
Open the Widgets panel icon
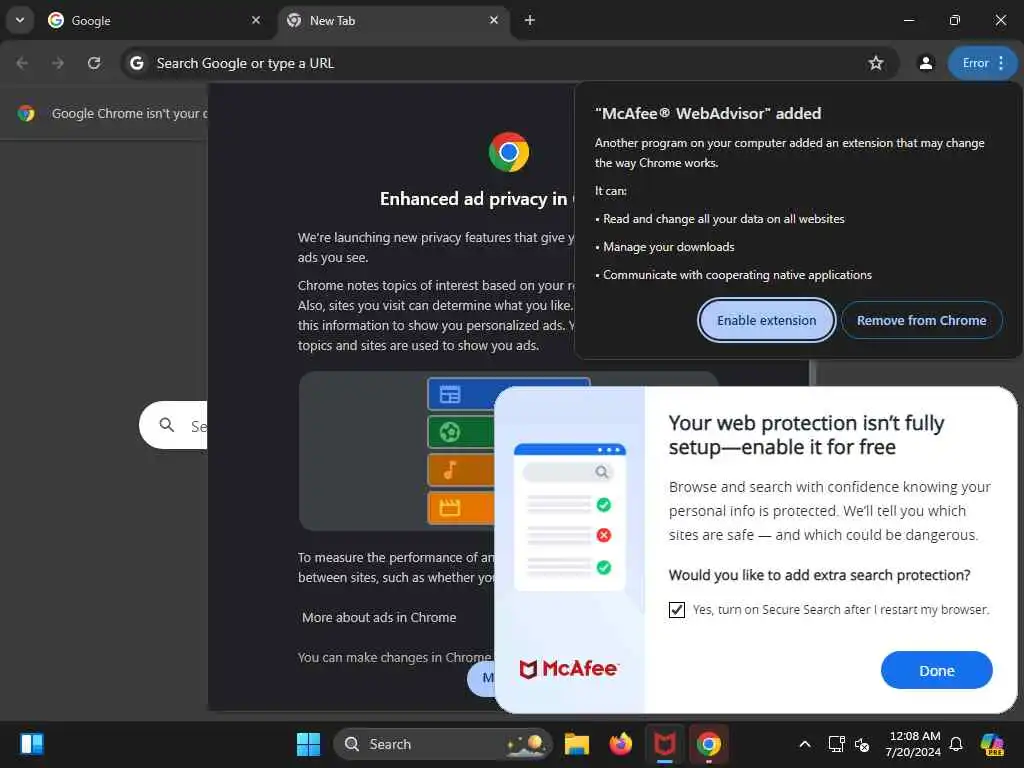(x=31, y=744)
